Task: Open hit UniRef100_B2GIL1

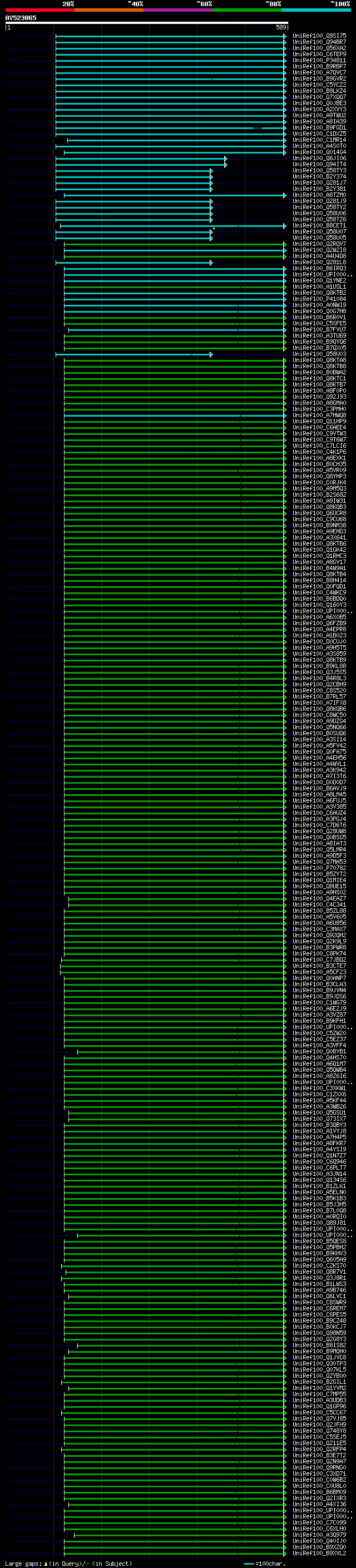Action: (319, 1382)
